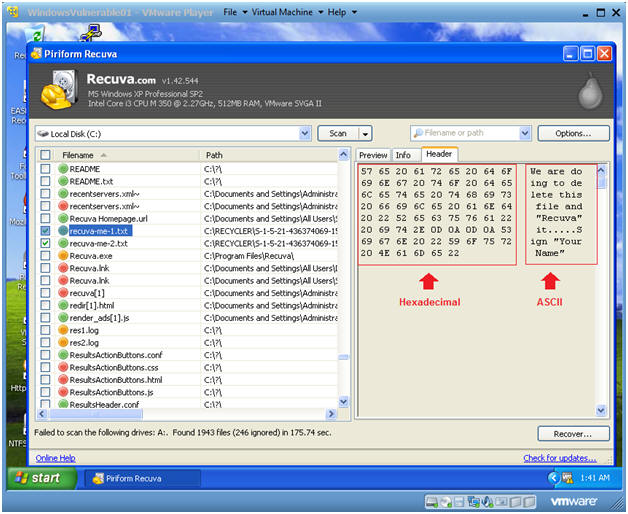
Task: Click header pane vertical scrollbar thumb
Action: (601, 183)
